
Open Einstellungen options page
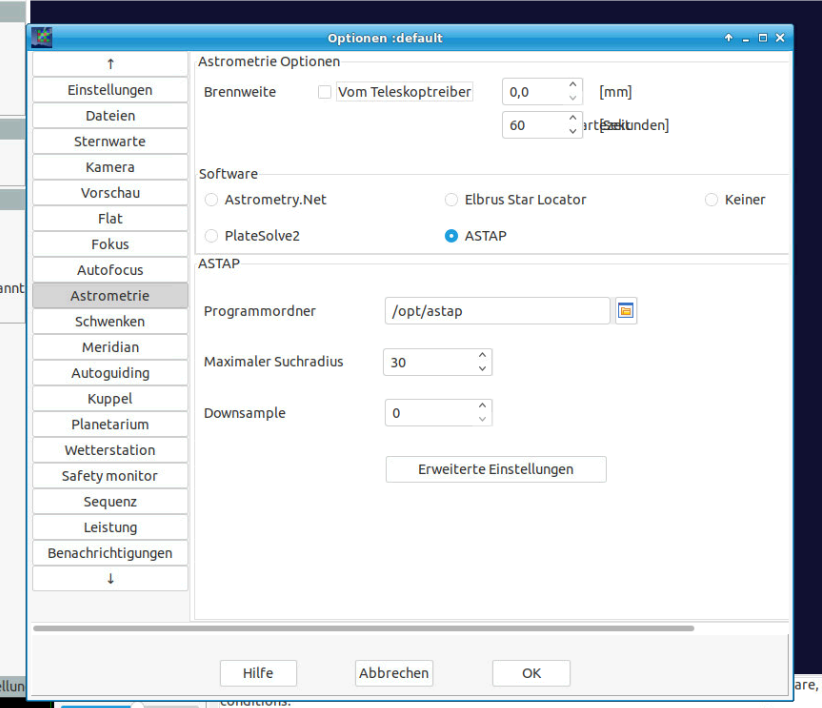(x=110, y=90)
